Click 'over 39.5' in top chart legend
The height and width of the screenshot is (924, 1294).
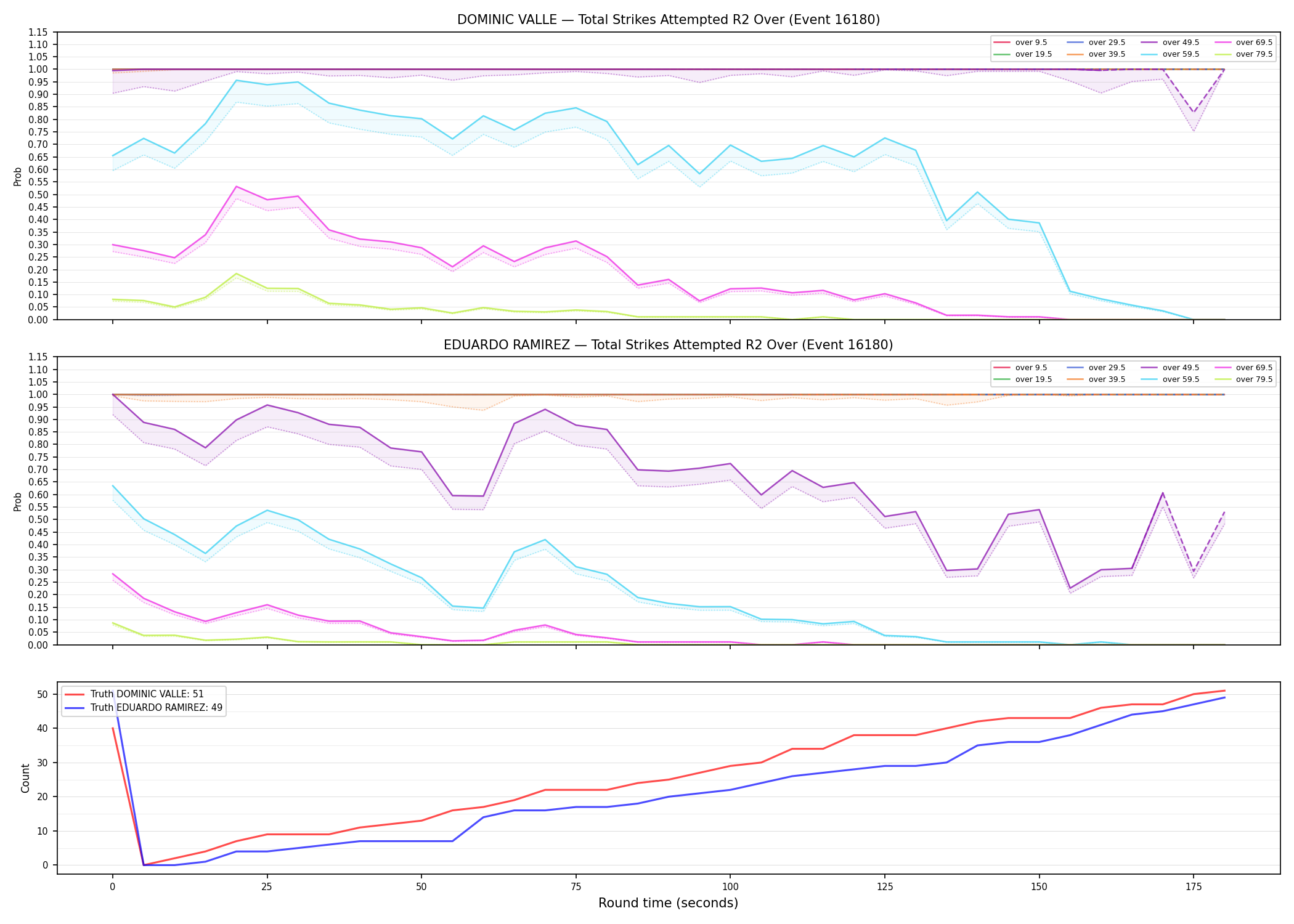coord(1096,54)
